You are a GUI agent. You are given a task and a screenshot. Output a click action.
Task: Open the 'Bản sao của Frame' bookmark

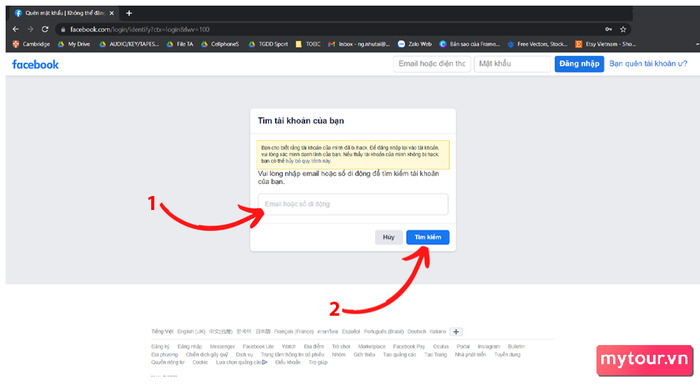[x=470, y=44]
